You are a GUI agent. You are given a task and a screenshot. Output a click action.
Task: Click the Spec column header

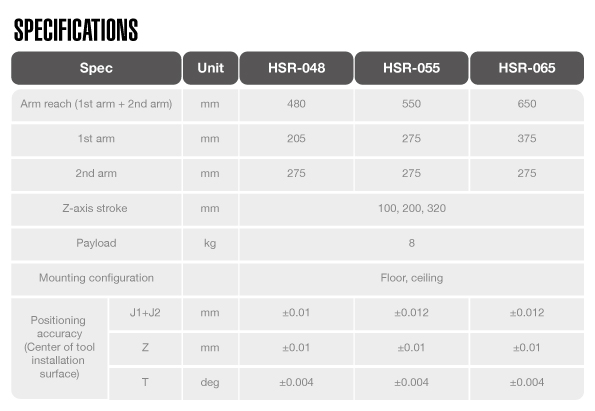tap(96, 68)
